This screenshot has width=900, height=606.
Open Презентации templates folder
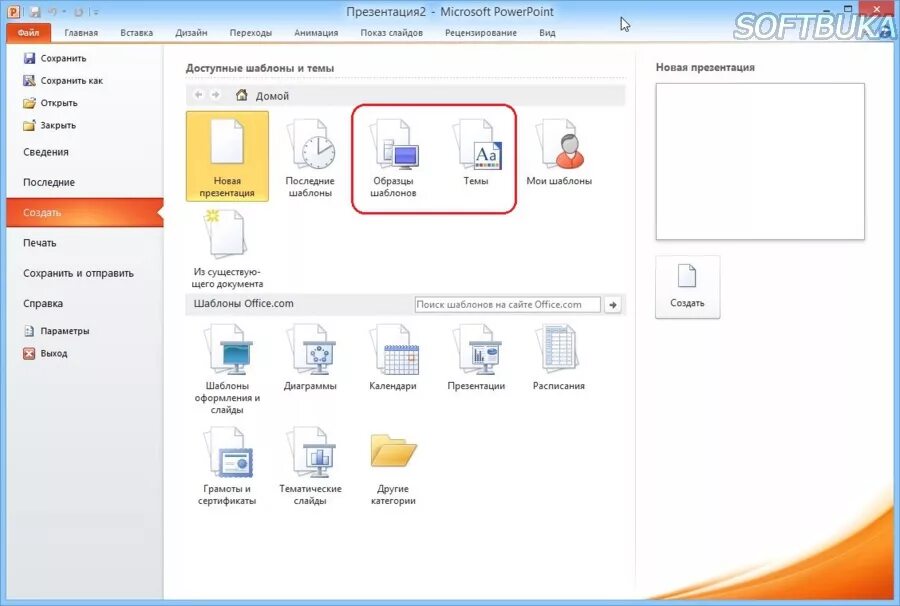pyautogui.click(x=476, y=357)
